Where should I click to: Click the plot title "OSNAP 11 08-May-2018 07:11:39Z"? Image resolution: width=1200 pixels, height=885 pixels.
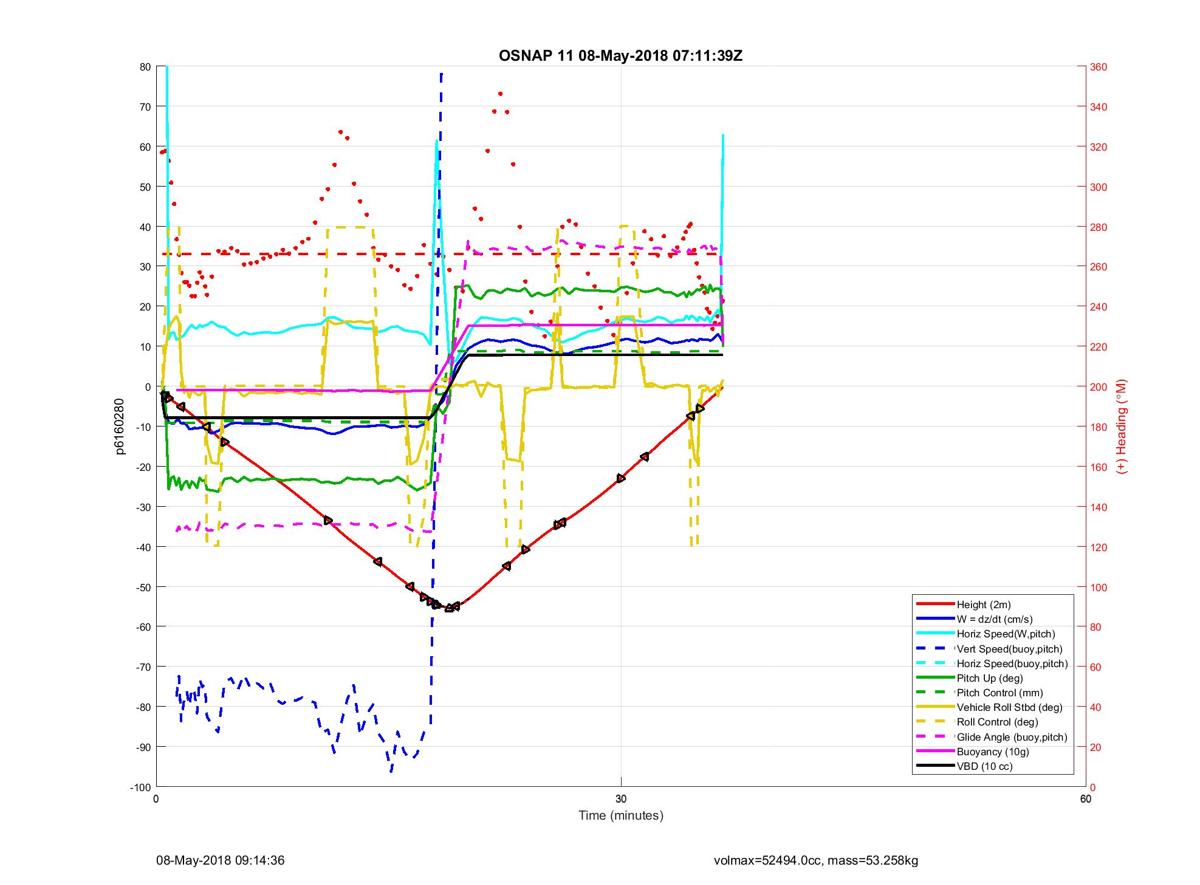(x=620, y=55)
